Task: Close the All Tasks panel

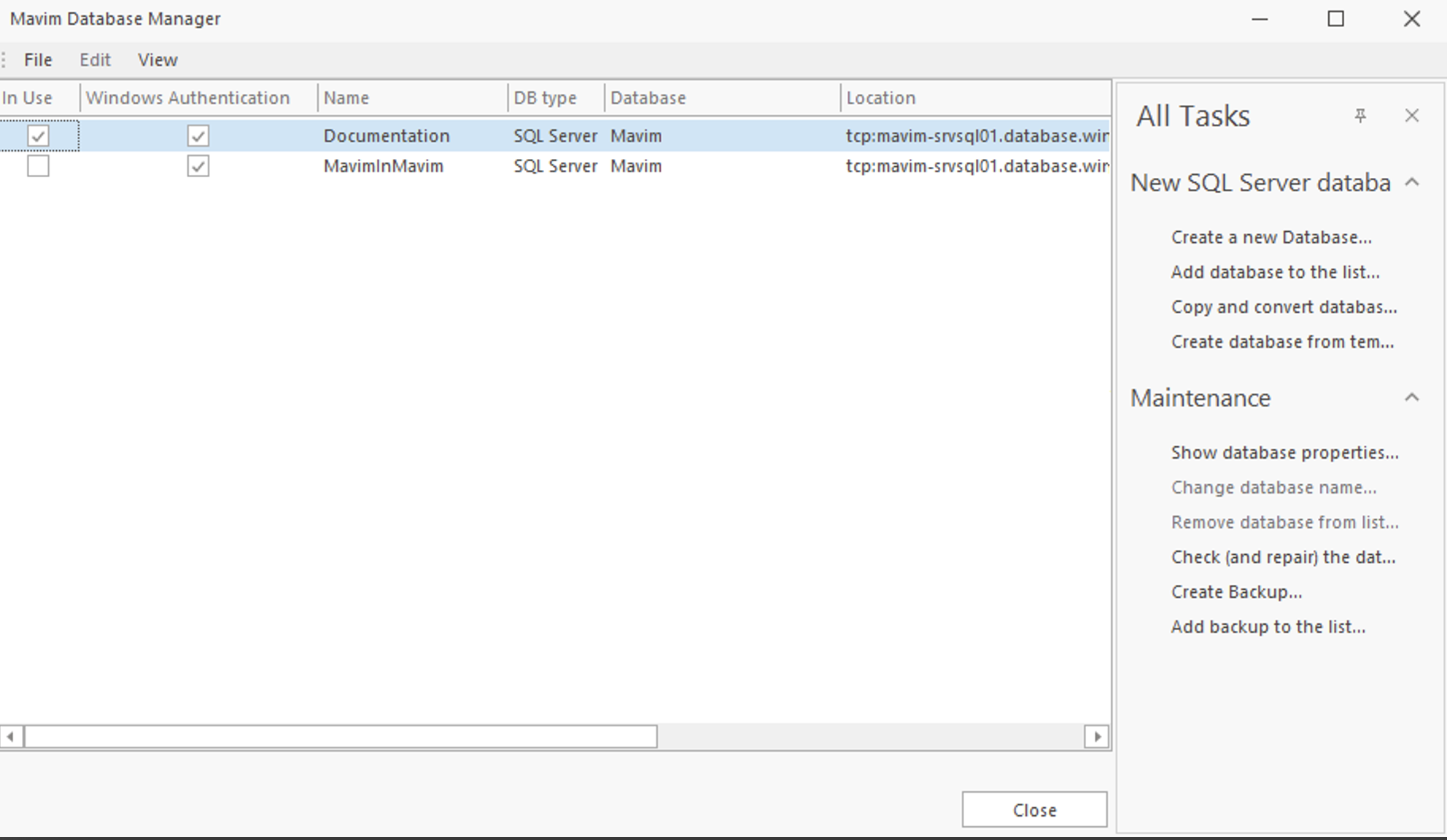Action: click(1412, 115)
